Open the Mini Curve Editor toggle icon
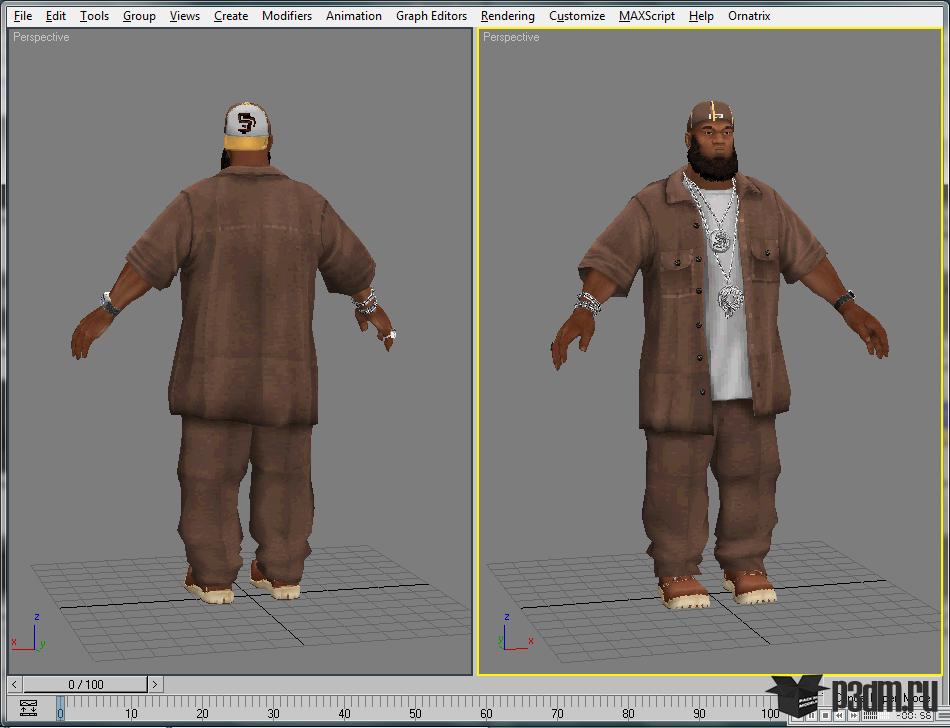This screenshot has height=728, width=950. pos(28,708)
